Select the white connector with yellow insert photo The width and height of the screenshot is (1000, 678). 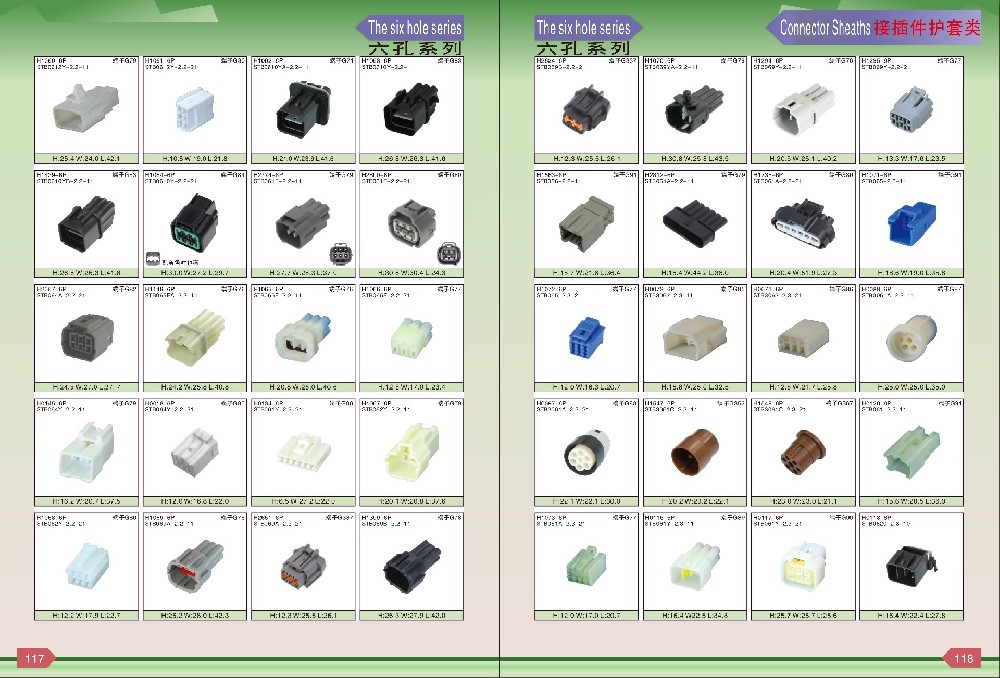[x=803, y=564]
